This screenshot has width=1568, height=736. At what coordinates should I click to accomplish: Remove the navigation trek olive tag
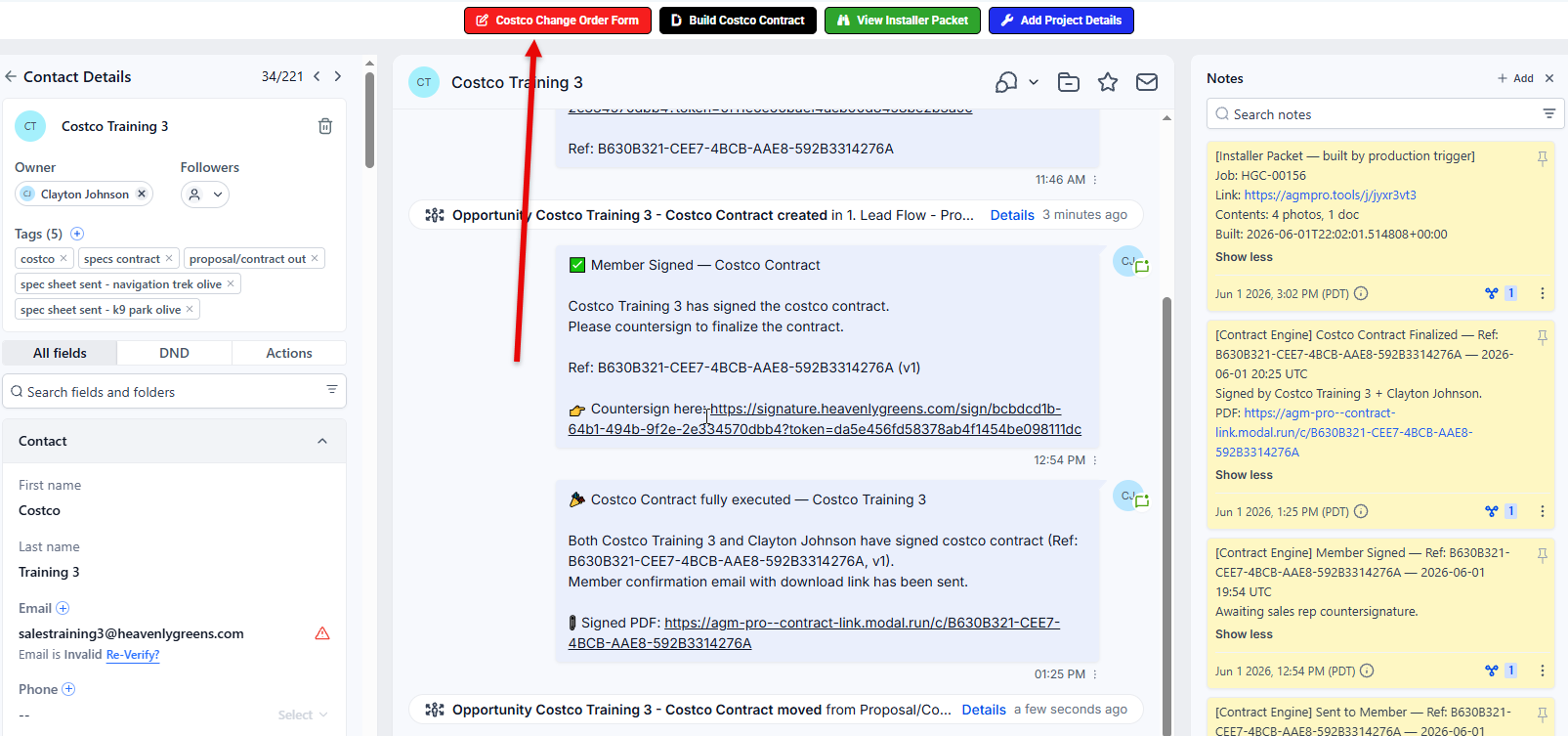[231, 283]
